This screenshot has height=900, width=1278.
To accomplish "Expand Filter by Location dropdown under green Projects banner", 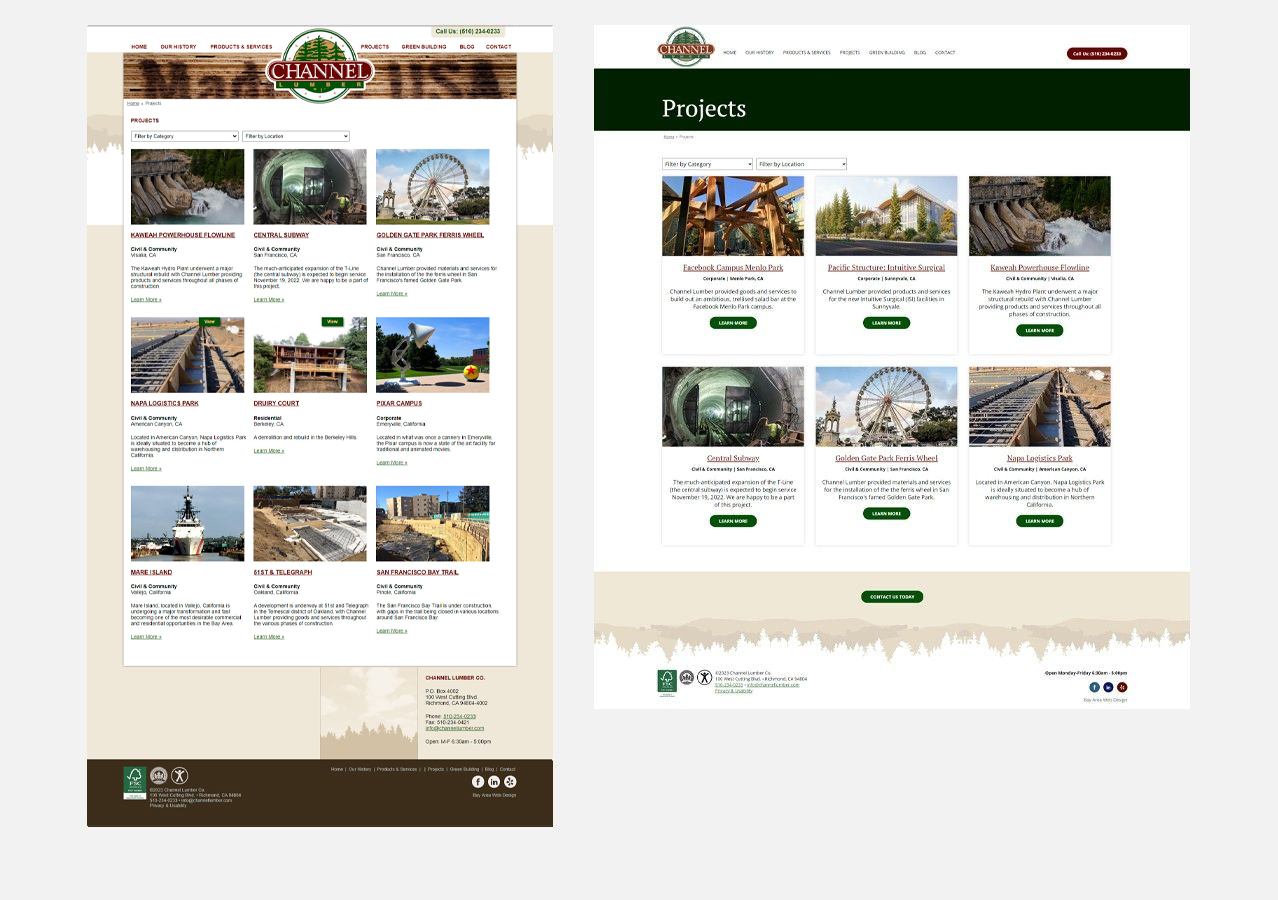I will pyautogui.click(x=801, y=164).
